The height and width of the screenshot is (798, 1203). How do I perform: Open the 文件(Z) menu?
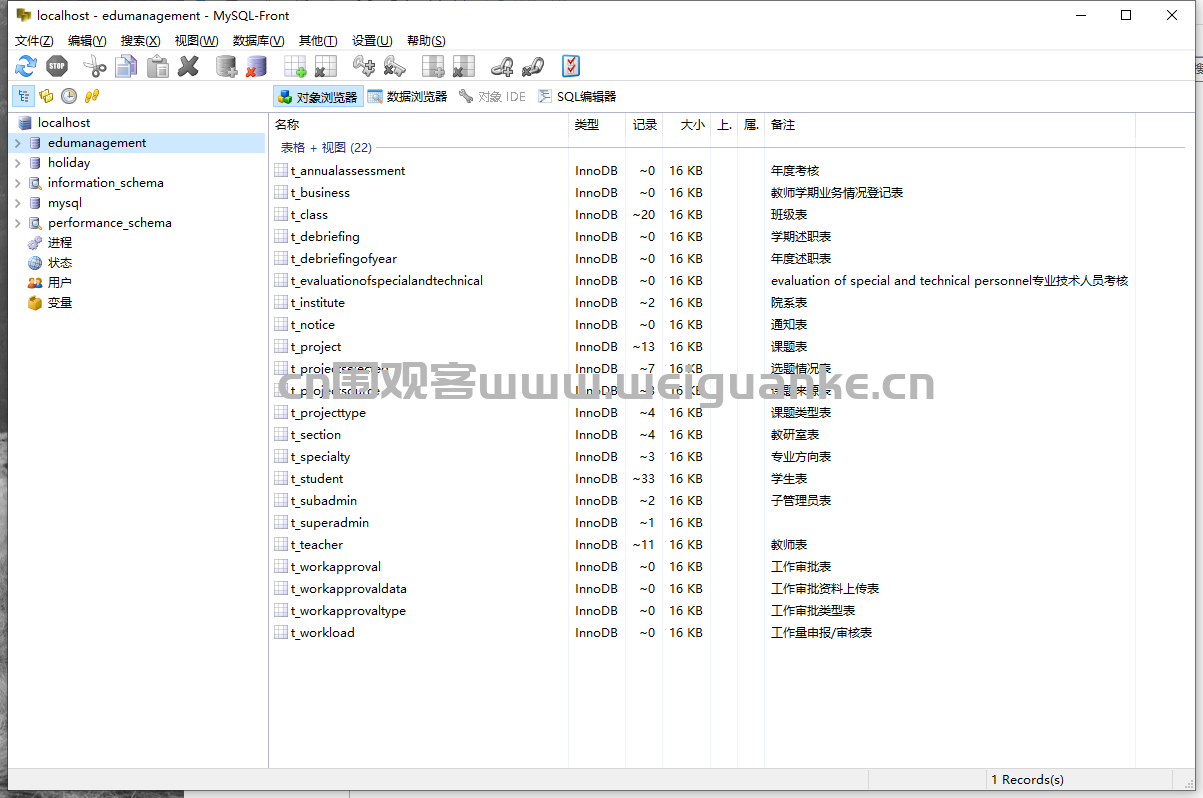pos(34,41)
